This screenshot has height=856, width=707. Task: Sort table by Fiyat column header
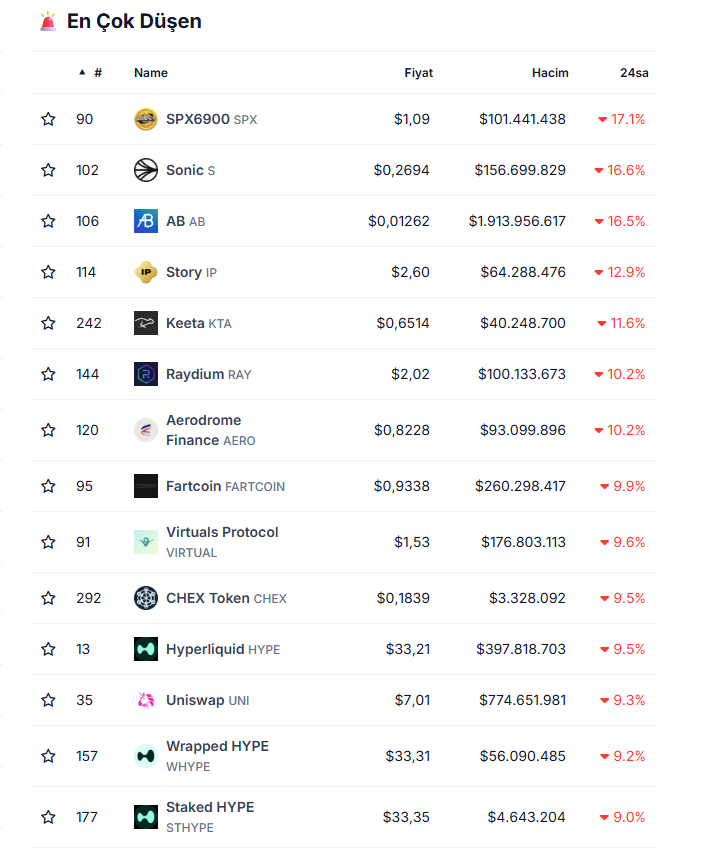click(x=418, y=73)
